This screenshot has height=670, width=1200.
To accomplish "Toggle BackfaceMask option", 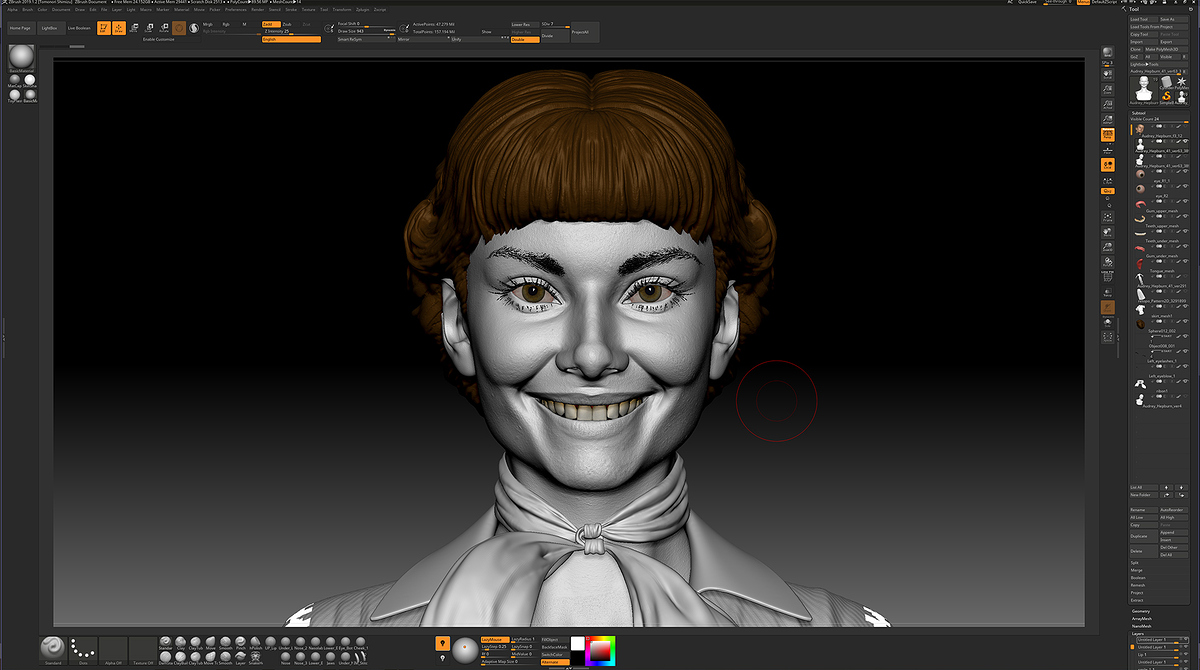I will pos(555,647).
